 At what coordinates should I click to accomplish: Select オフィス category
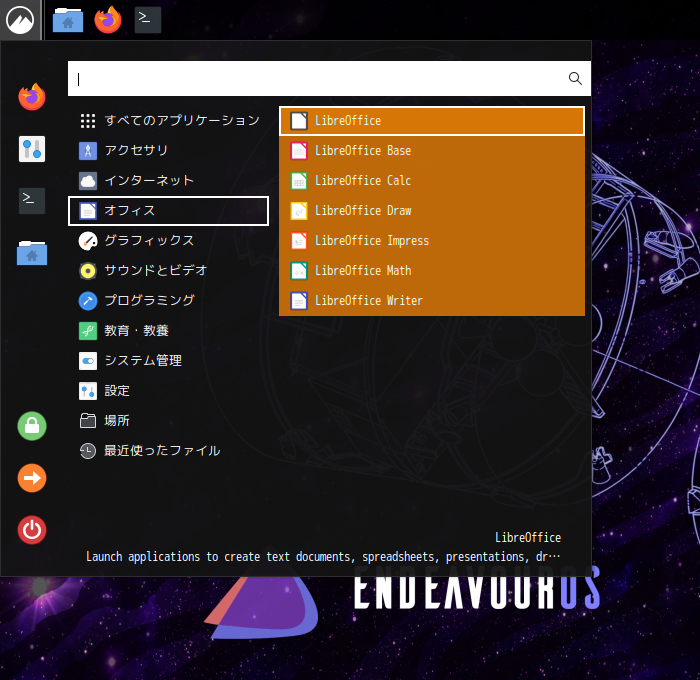pyautogui.click(x=168, y=211)
